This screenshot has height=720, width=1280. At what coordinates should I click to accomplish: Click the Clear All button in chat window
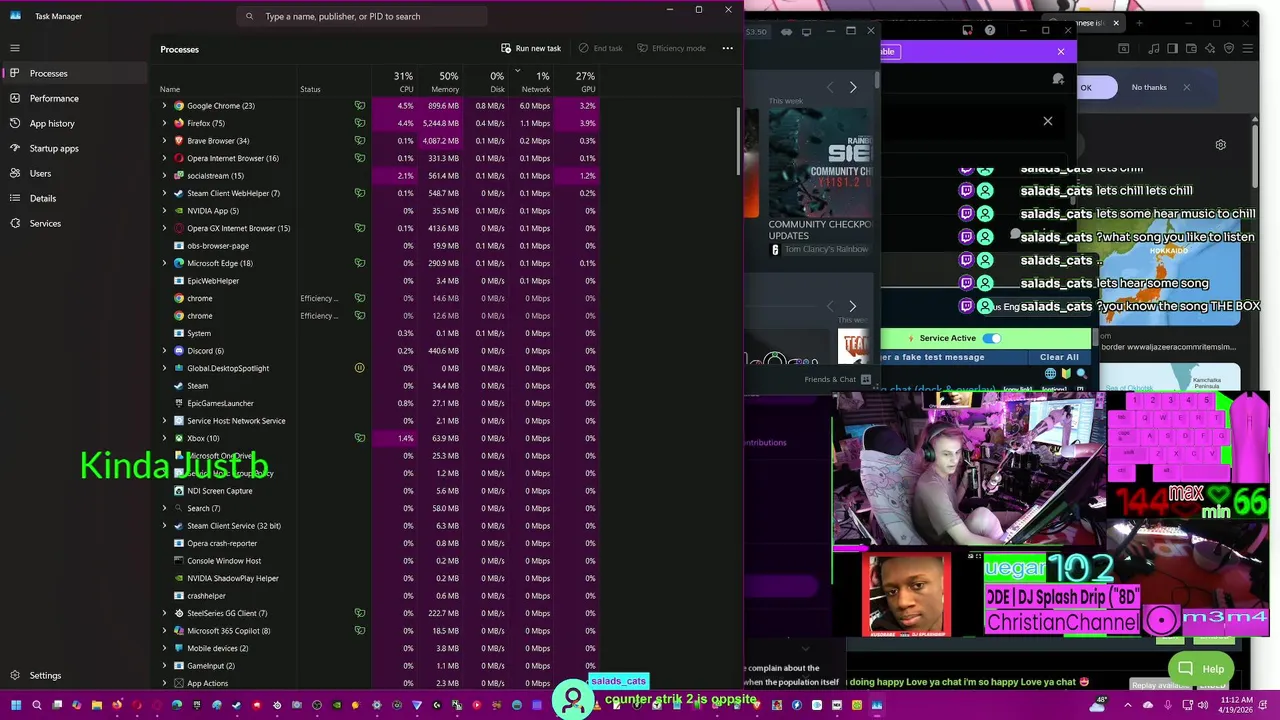pos(1059,357)
